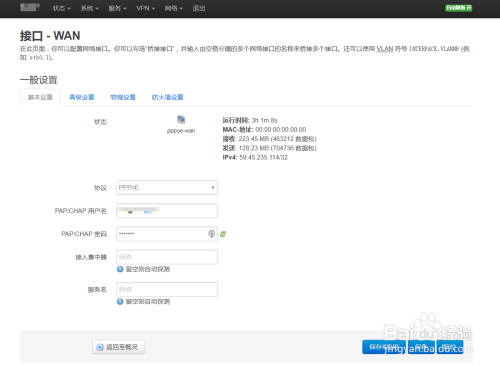Open the 协议 PPPoE protocol dropdown
Image resolution: width=500 pixels, height=366 pixels.
pyautogui.click(x=167, y=187)
